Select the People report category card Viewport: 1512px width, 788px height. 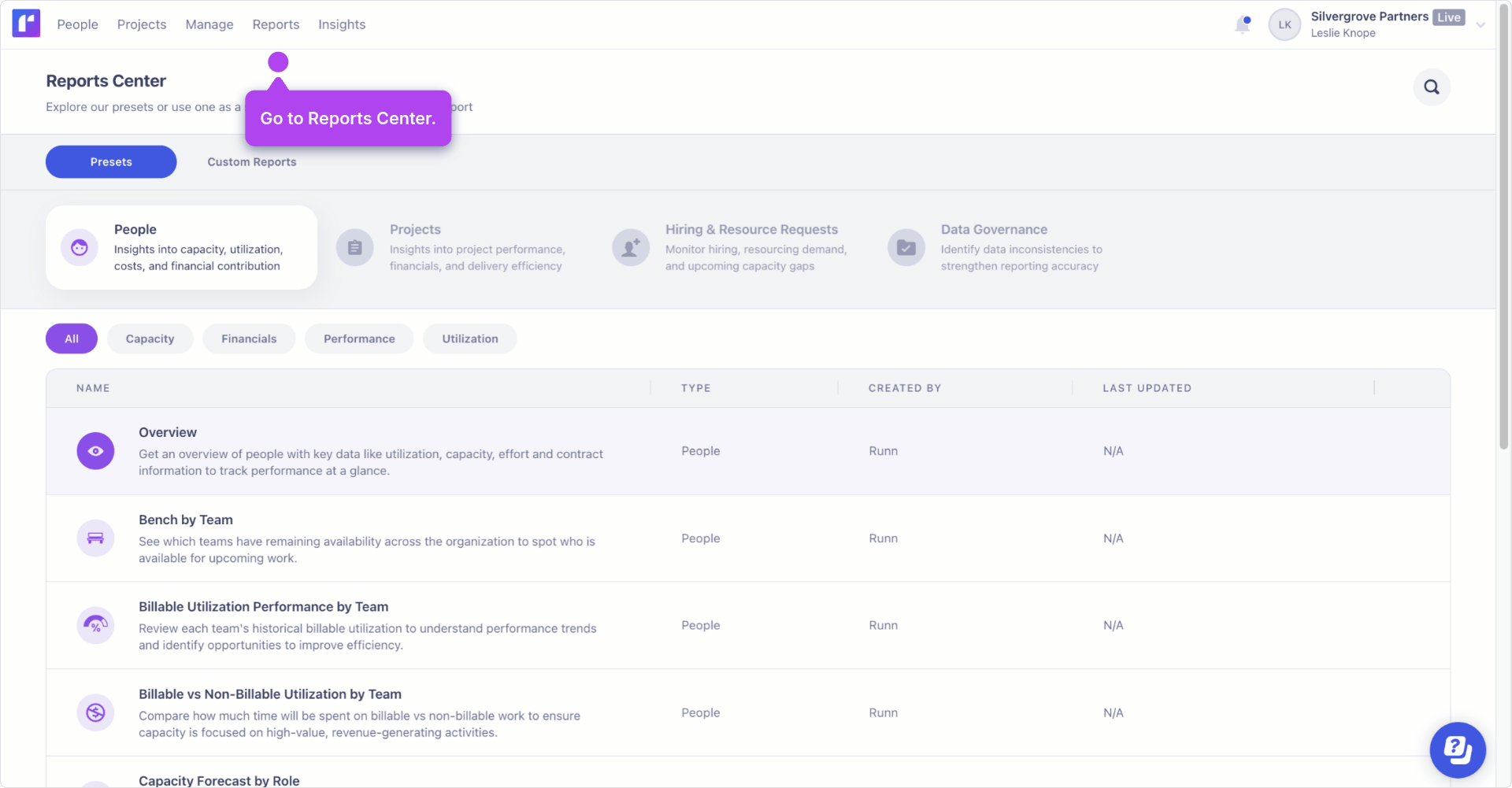click(x=181, y=248)
